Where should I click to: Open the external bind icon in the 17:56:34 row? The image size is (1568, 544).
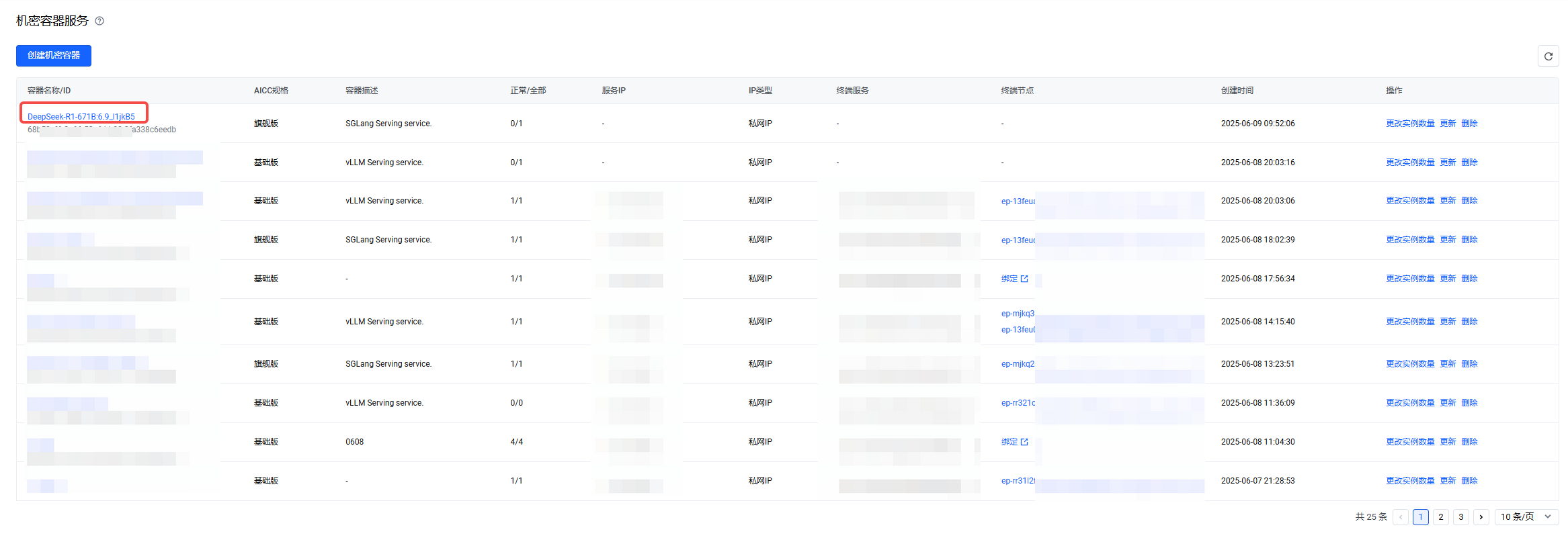tap(1024, 279)
